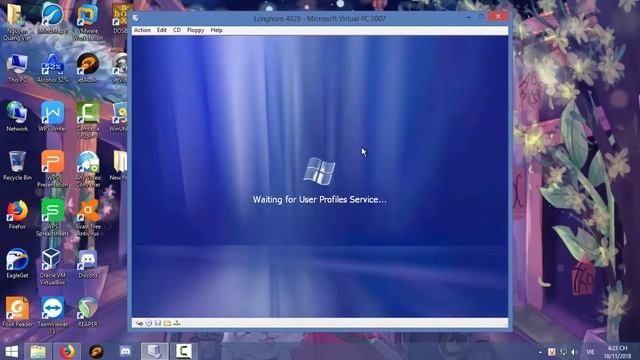640x360 pixels.
Task: Launch the Oracle VM VirtualBox desktop shortcut
Action: coord(52,267)
